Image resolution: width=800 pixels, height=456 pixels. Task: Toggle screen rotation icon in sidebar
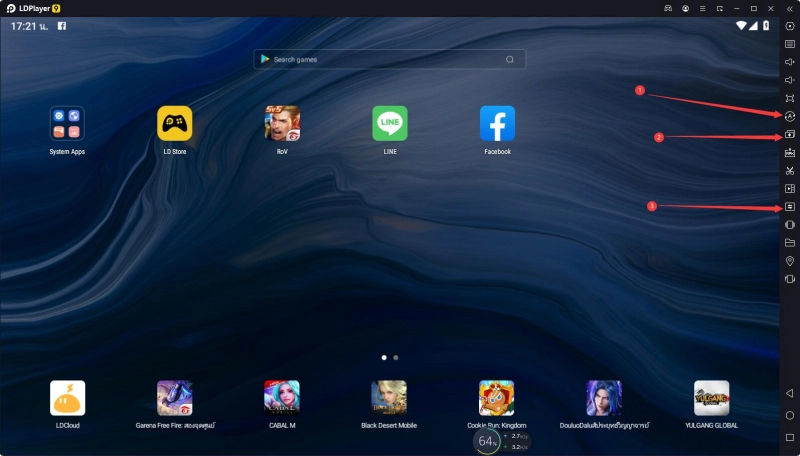pyautogui.click(x=789, y=279)
